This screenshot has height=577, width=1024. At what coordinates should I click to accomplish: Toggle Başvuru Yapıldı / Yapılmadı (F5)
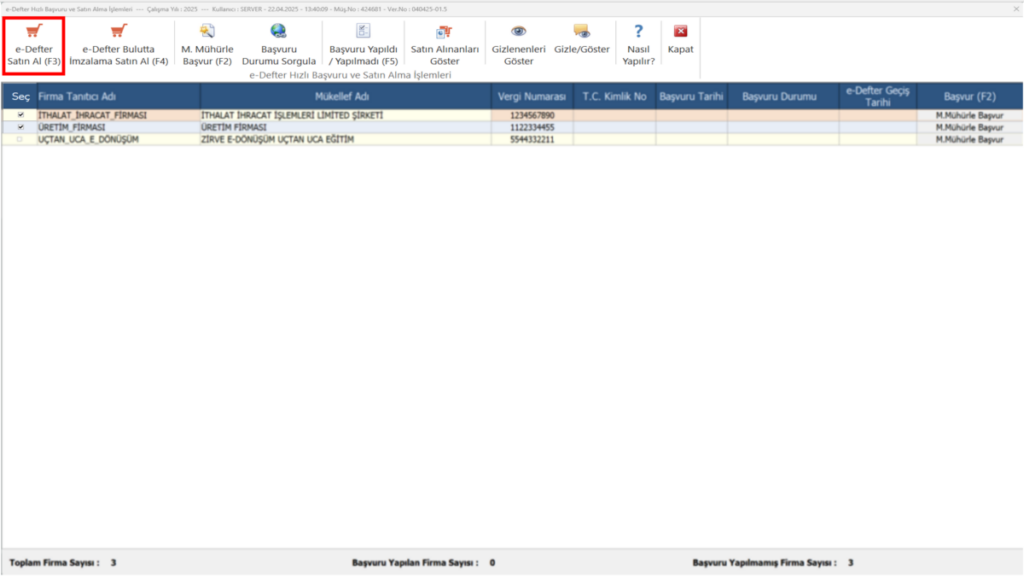363,45
